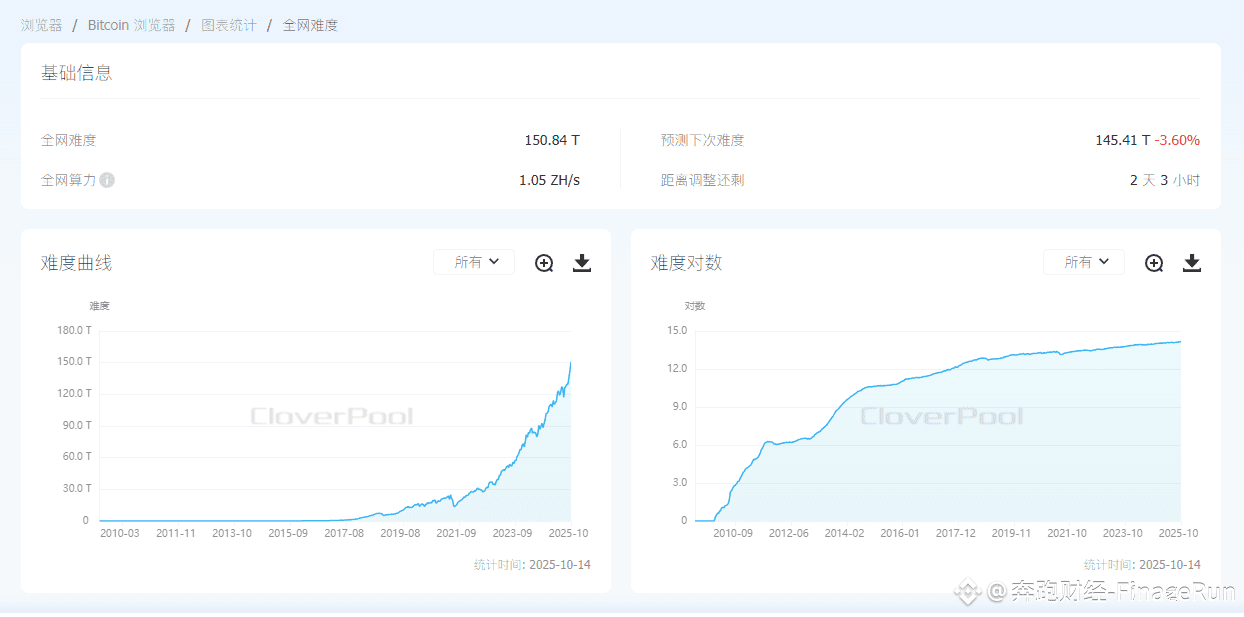The image size is (1244, 617).
Task: Click the peak of the 难度曲线 line
Action: click(570, 362)
